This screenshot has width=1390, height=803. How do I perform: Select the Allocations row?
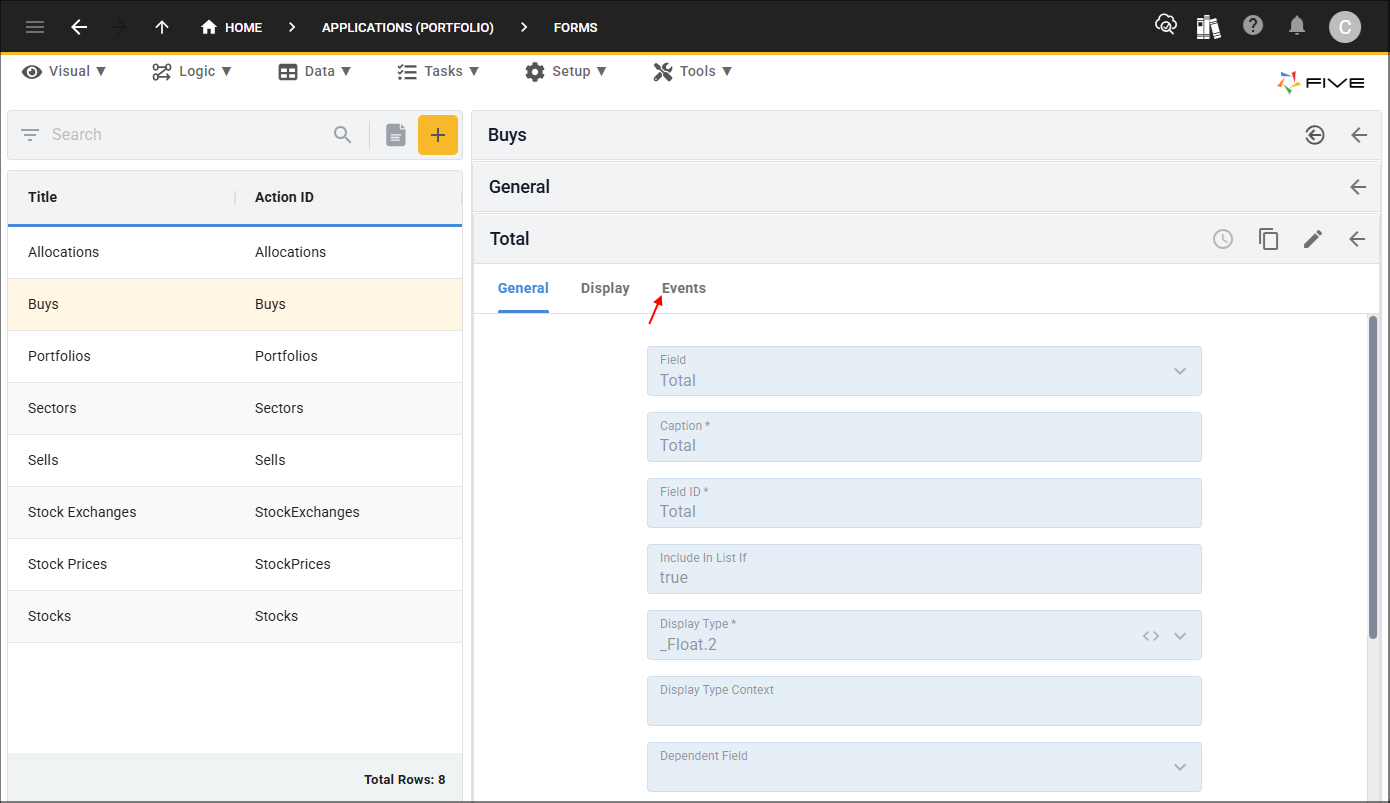(x=235, y=252)
